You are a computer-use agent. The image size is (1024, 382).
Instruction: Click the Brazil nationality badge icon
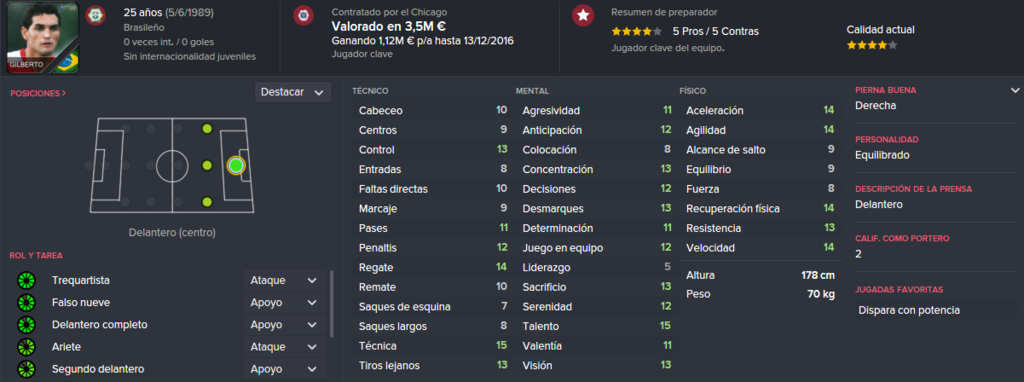tap(96, 14)
